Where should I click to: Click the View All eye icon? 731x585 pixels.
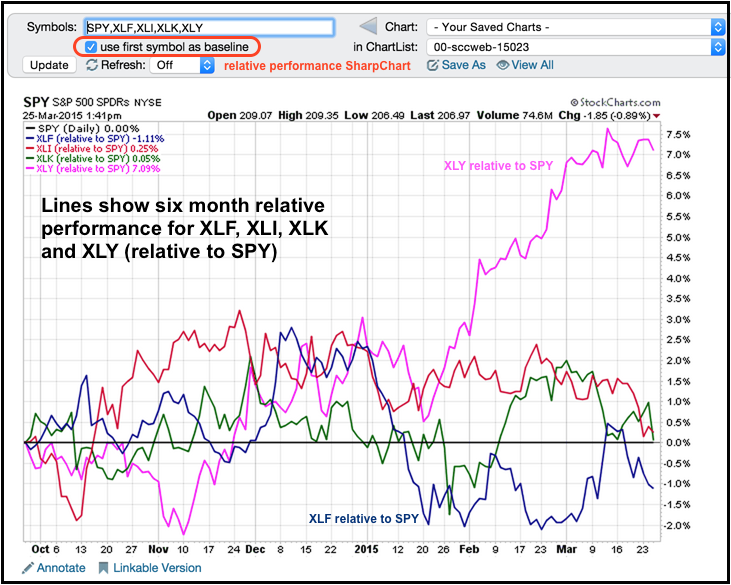pos(503,65)
